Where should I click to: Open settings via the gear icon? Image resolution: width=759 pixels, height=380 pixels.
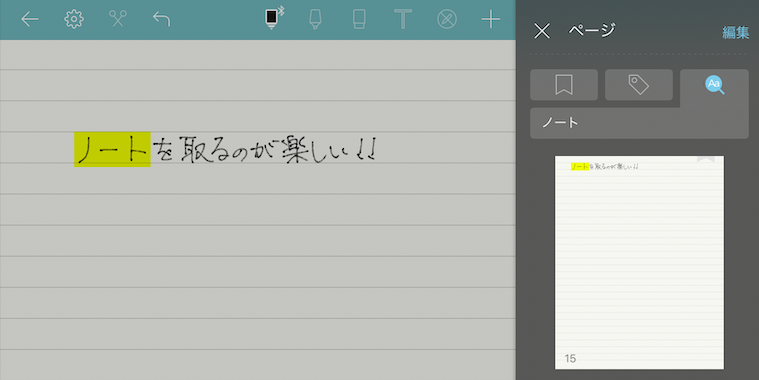tap(74, 19)
